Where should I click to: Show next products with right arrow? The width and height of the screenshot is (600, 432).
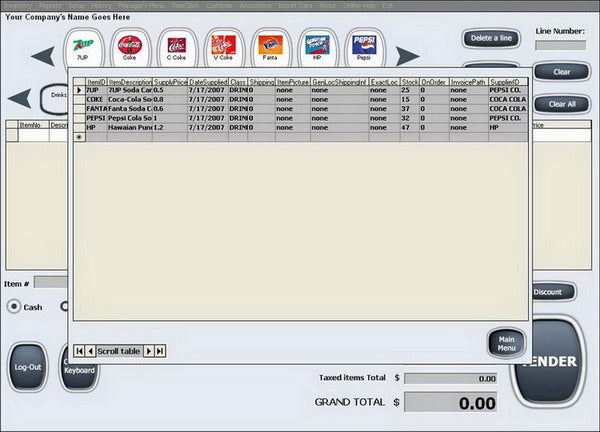pyautogui.click(x=408, y=56)
